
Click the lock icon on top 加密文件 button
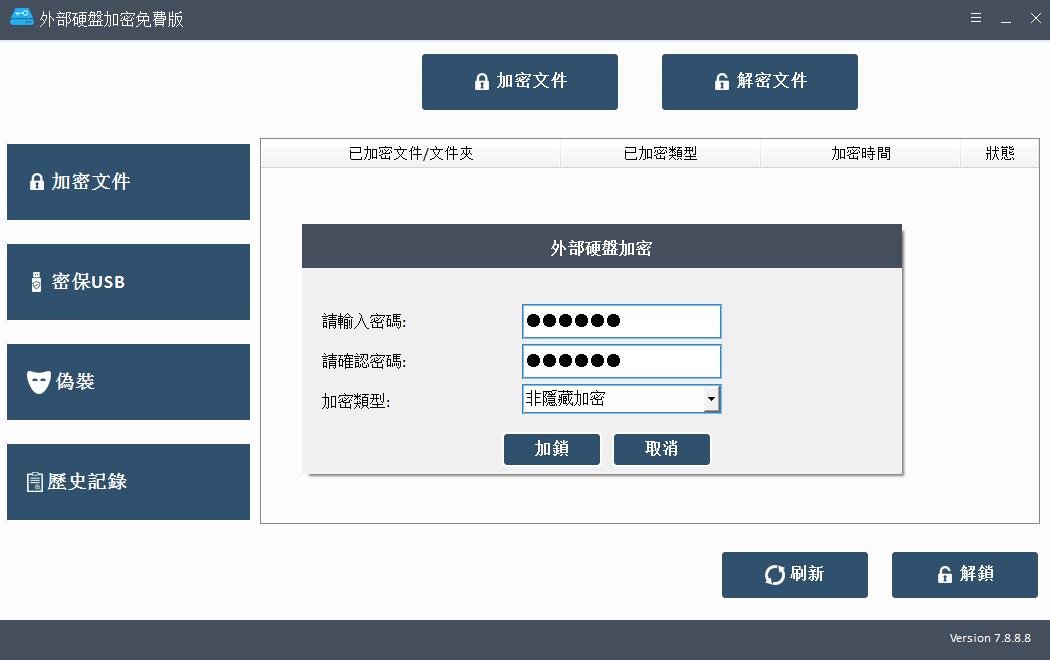pyautogui.click(x=481, y=82)
